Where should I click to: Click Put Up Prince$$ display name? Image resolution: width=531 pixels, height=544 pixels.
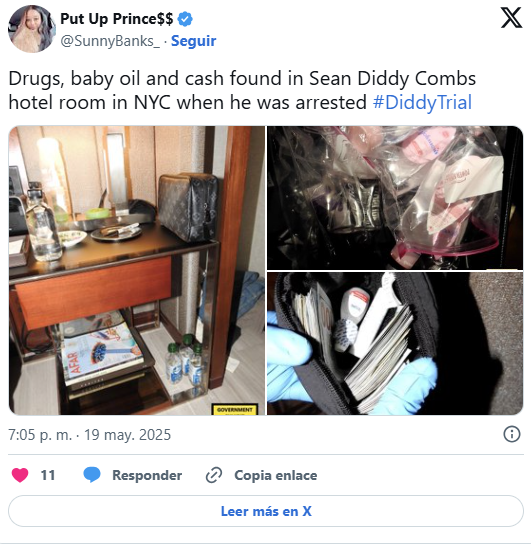[x=117, y=19]
